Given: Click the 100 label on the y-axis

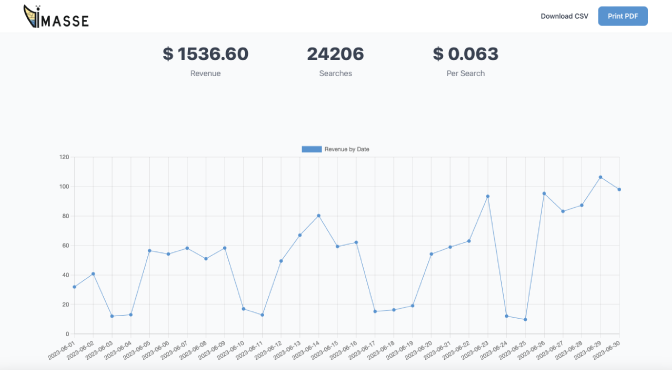Looking at the screenshot, I should point(64,187).
